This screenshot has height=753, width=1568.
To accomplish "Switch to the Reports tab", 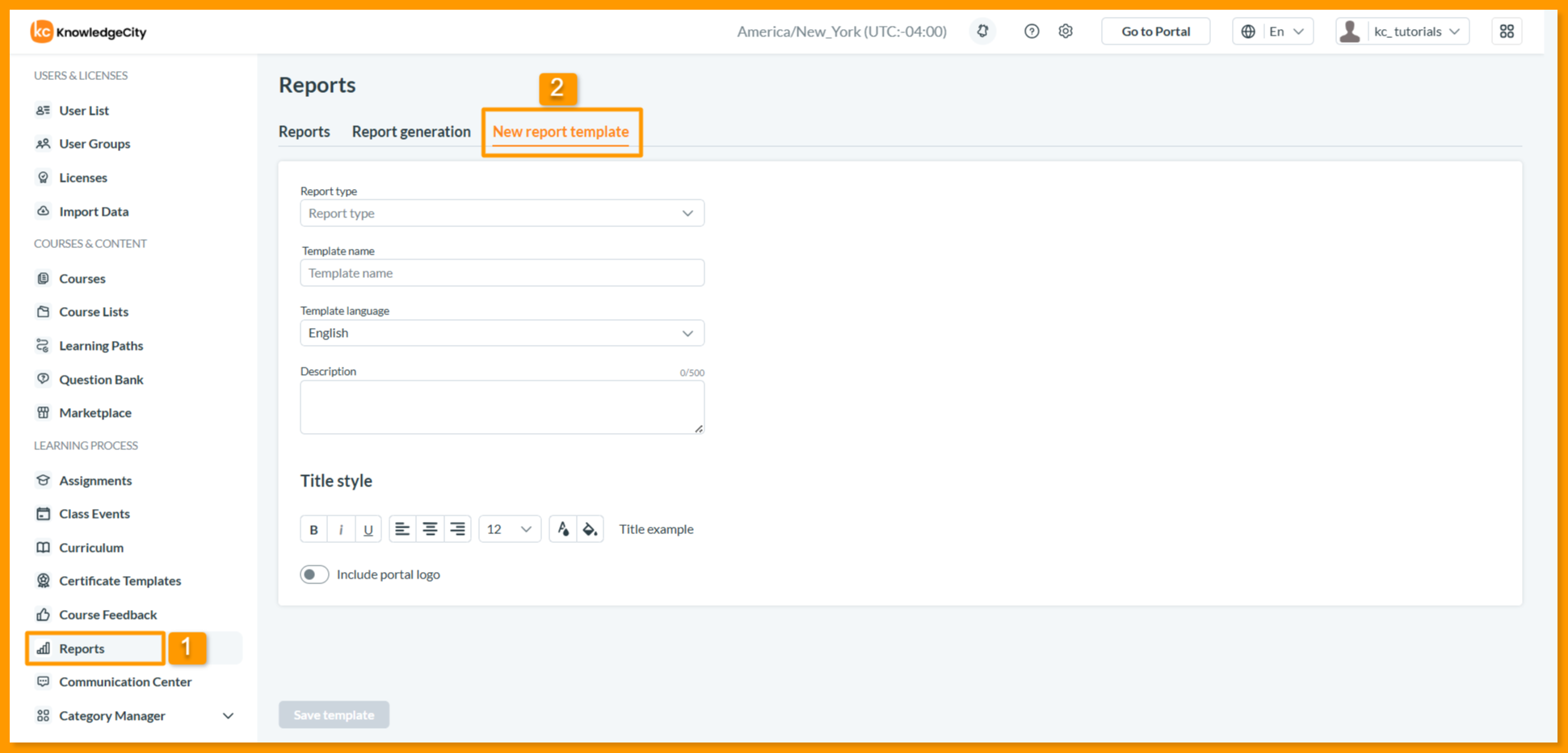I will 305,132.
